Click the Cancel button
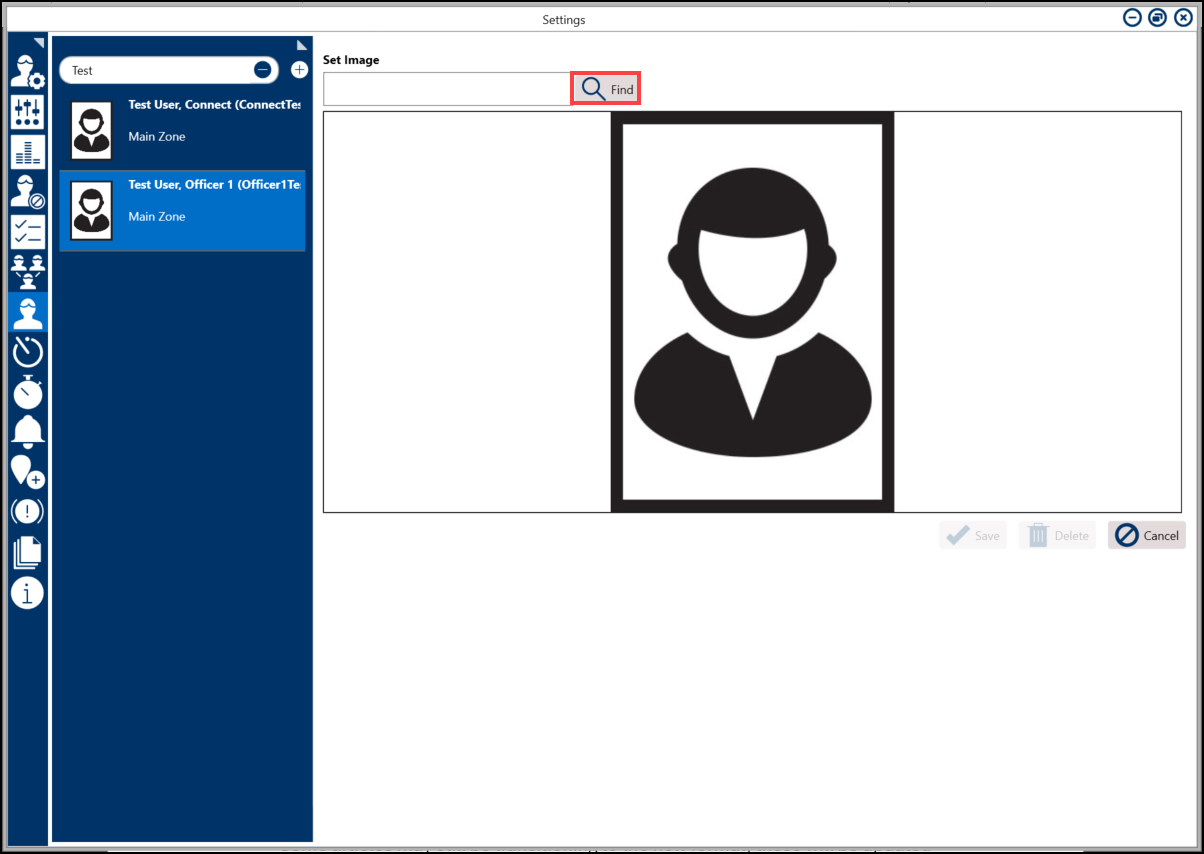 pyautogui.click(x=1147, y=535)
